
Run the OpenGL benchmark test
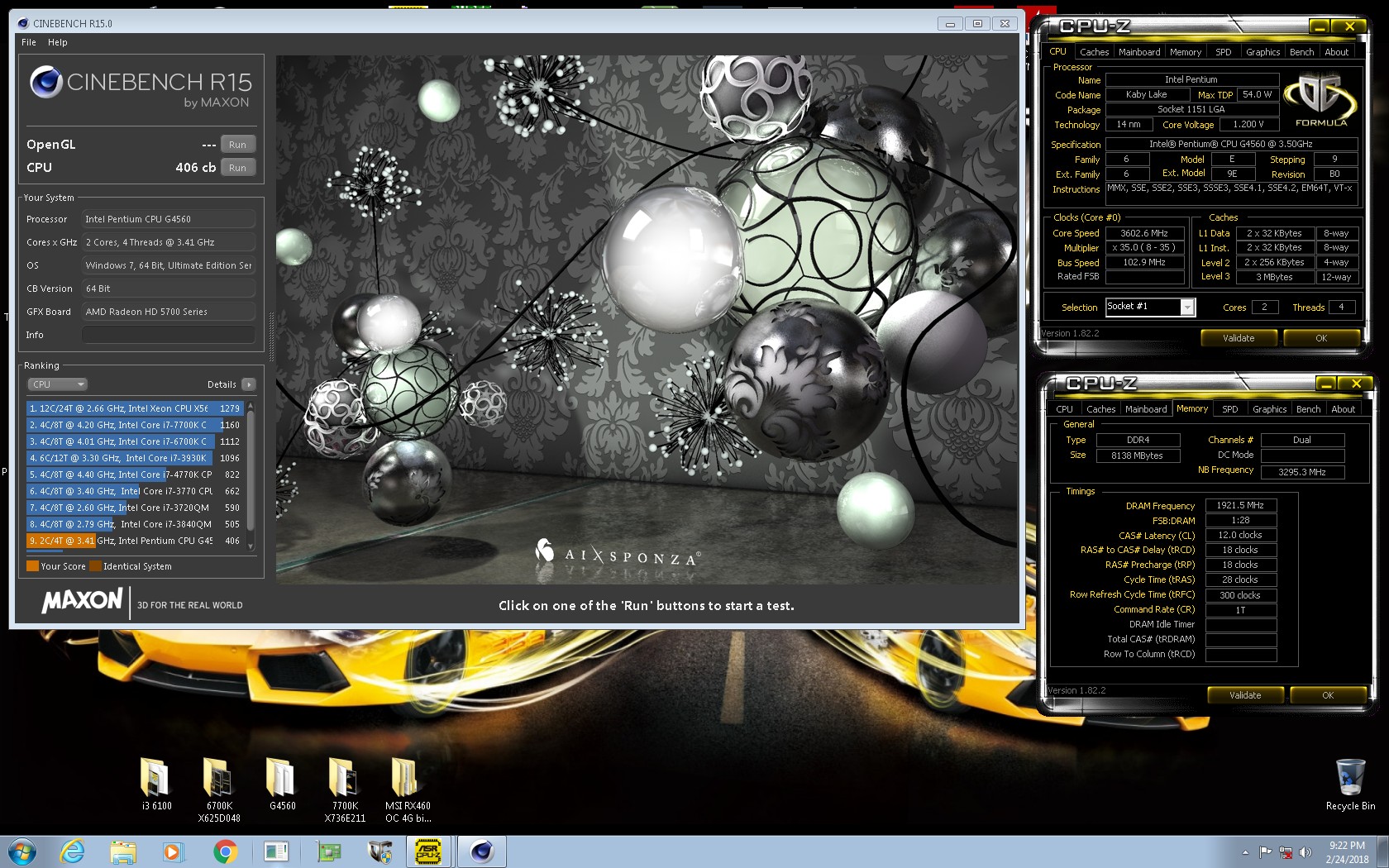tap(238, 145)
